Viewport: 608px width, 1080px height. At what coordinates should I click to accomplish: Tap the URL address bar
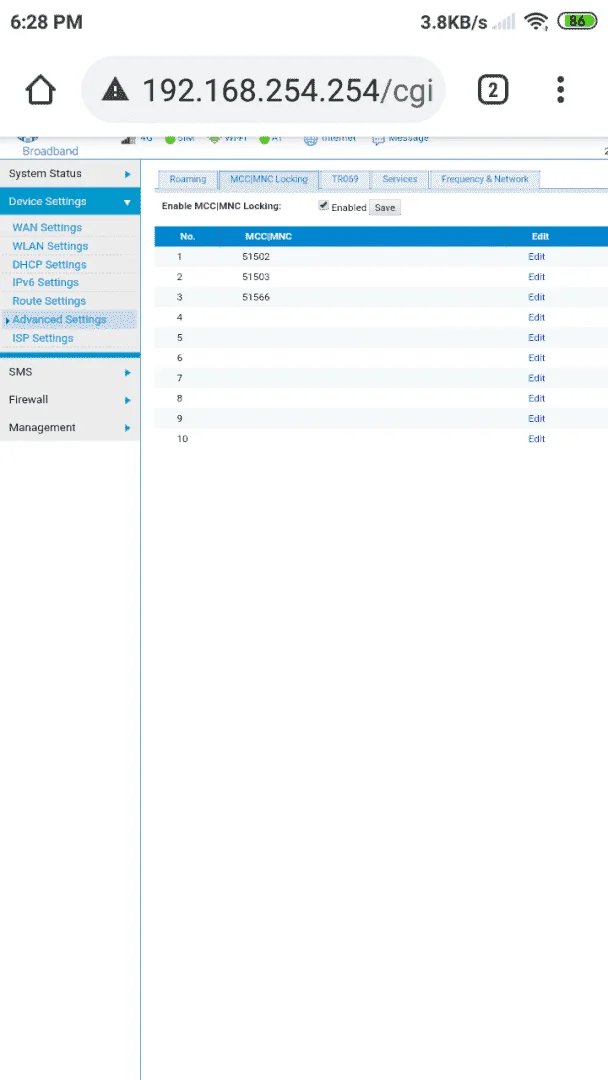click(264, 90)
